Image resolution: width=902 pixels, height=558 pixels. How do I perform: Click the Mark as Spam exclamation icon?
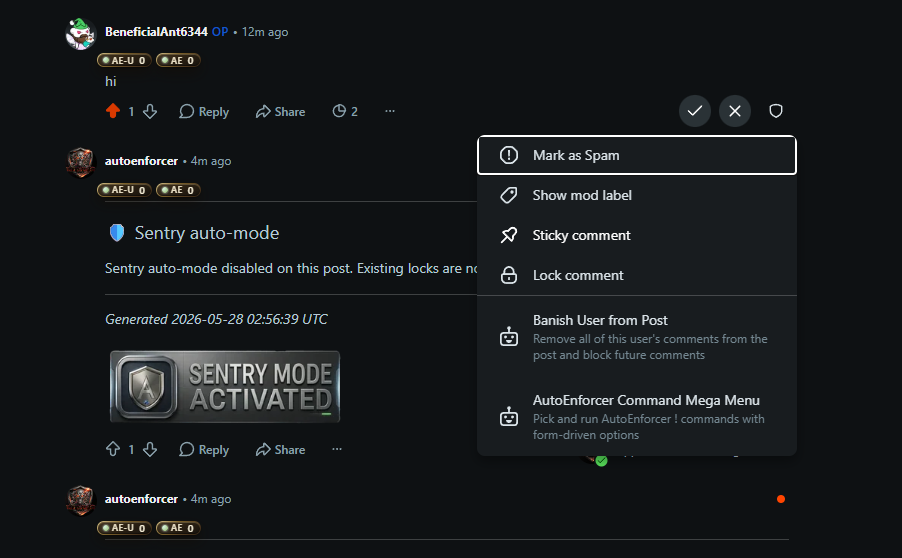point(509,155)
